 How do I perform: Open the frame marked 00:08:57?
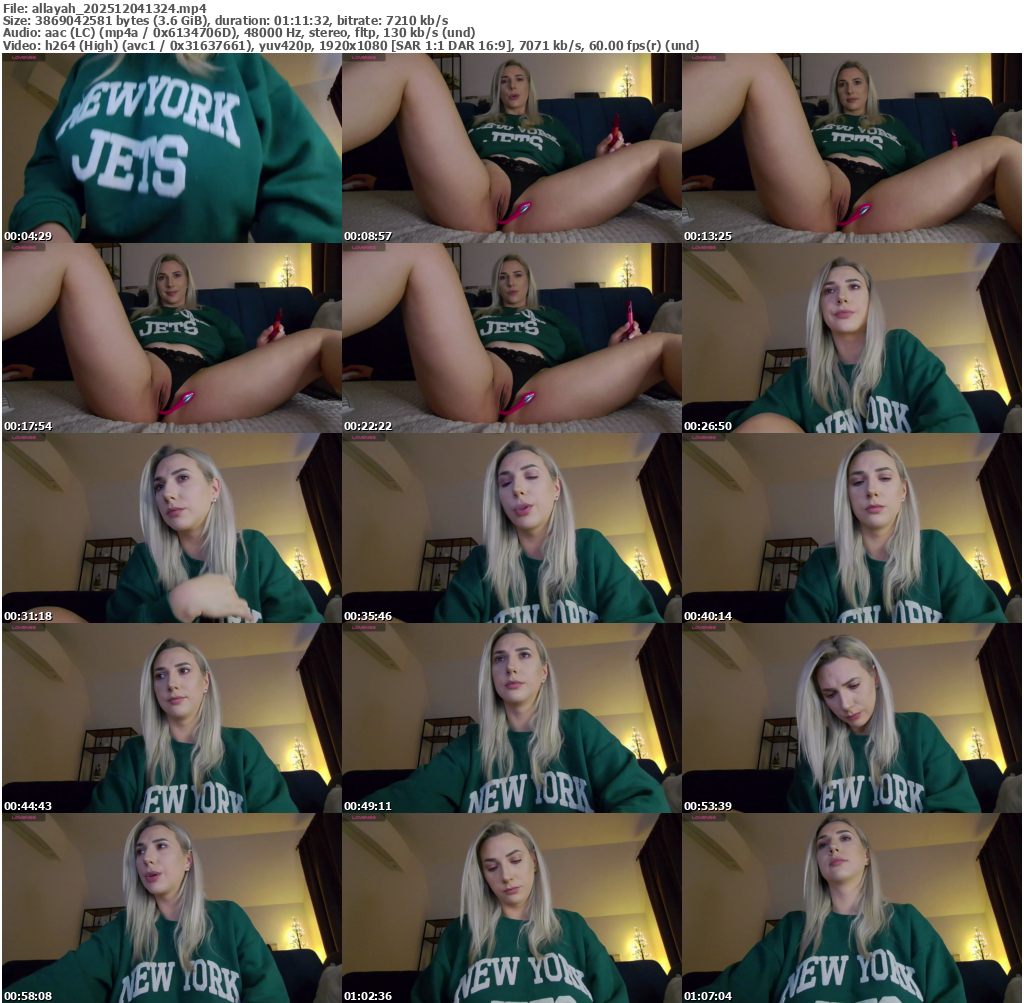512,148
